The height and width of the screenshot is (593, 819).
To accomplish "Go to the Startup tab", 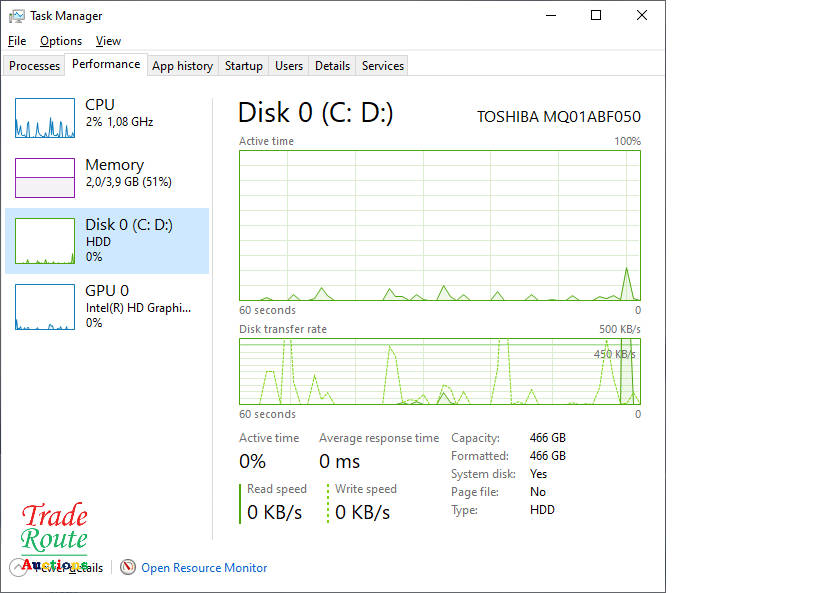I will pyautogui.click(x=244, y=66).
